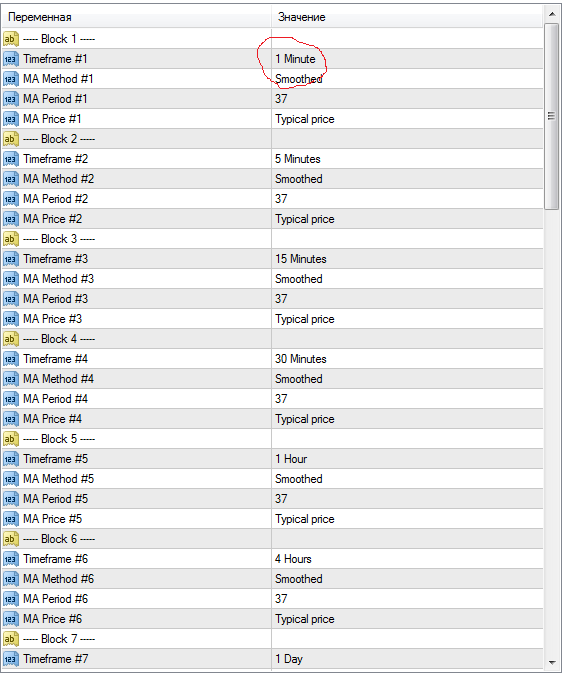
Task: Select the 'MA Price #4' variable name
Action: click(52, 419)
